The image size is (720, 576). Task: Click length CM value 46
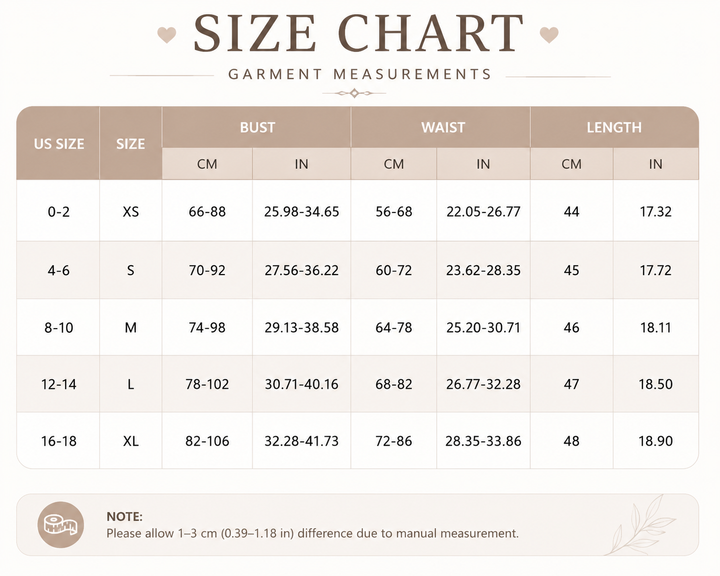click(x=572, y=328)
